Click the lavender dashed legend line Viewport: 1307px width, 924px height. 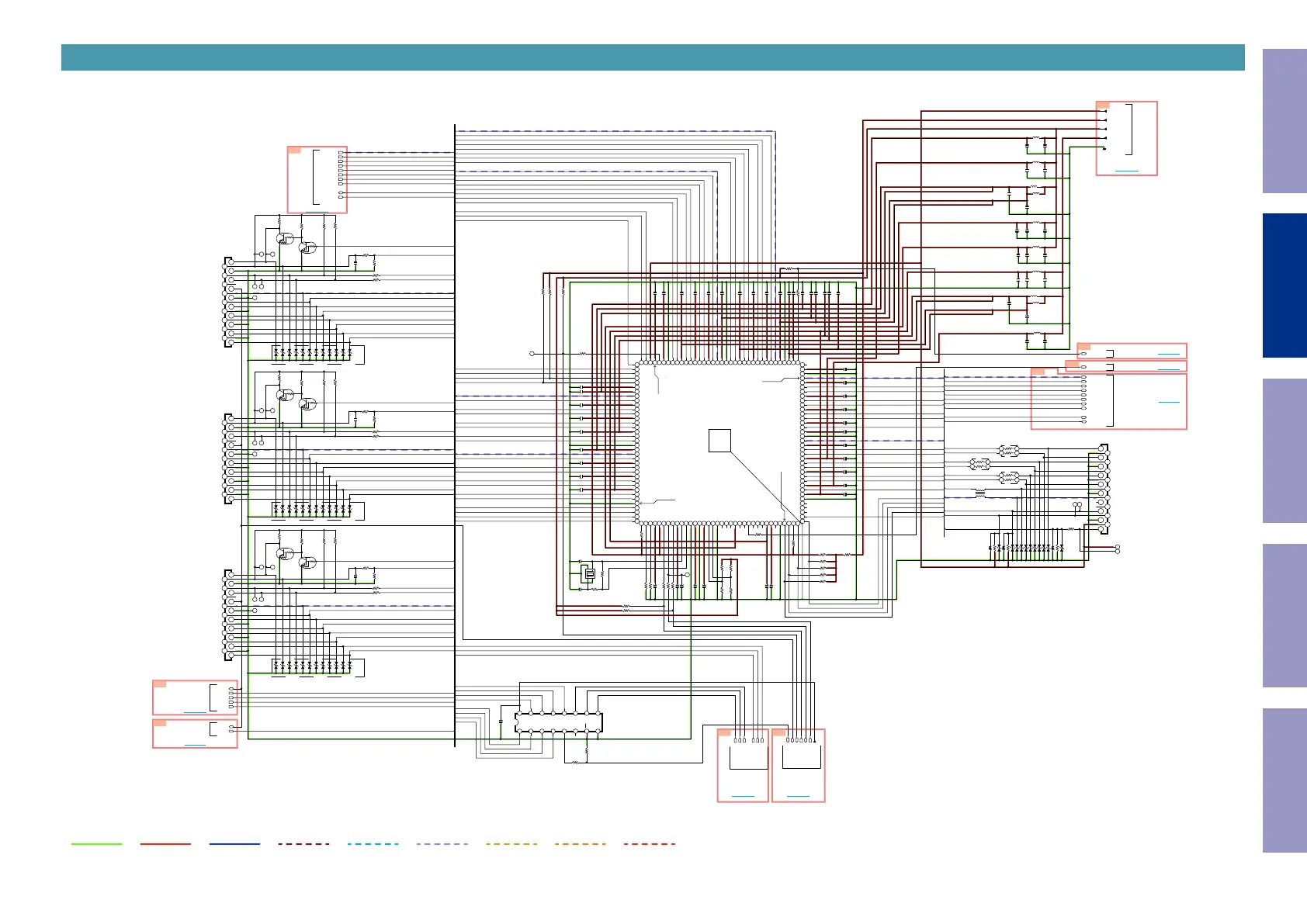[x=442, y=843]
